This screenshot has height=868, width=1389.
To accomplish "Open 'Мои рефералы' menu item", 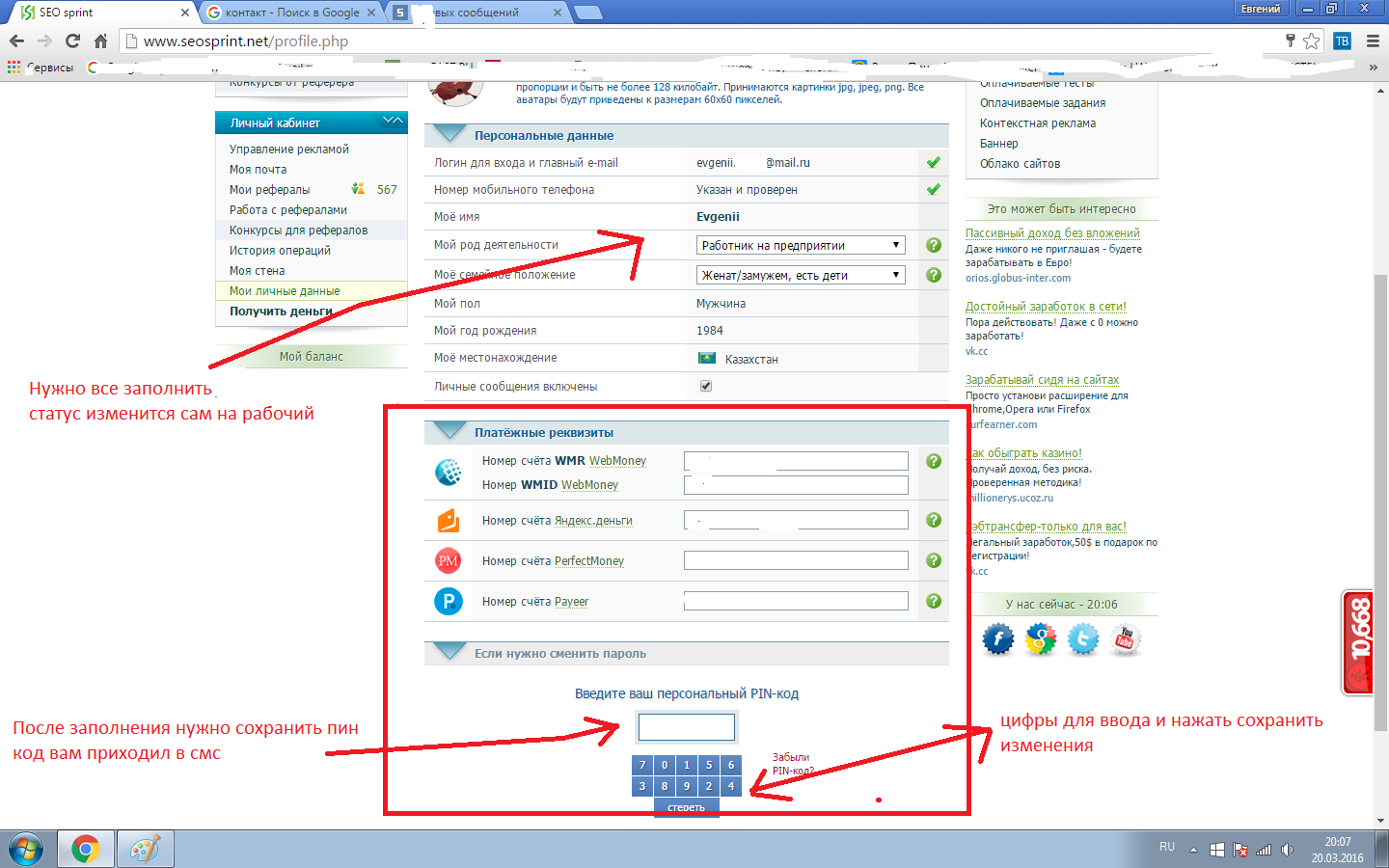I will 269,189.
